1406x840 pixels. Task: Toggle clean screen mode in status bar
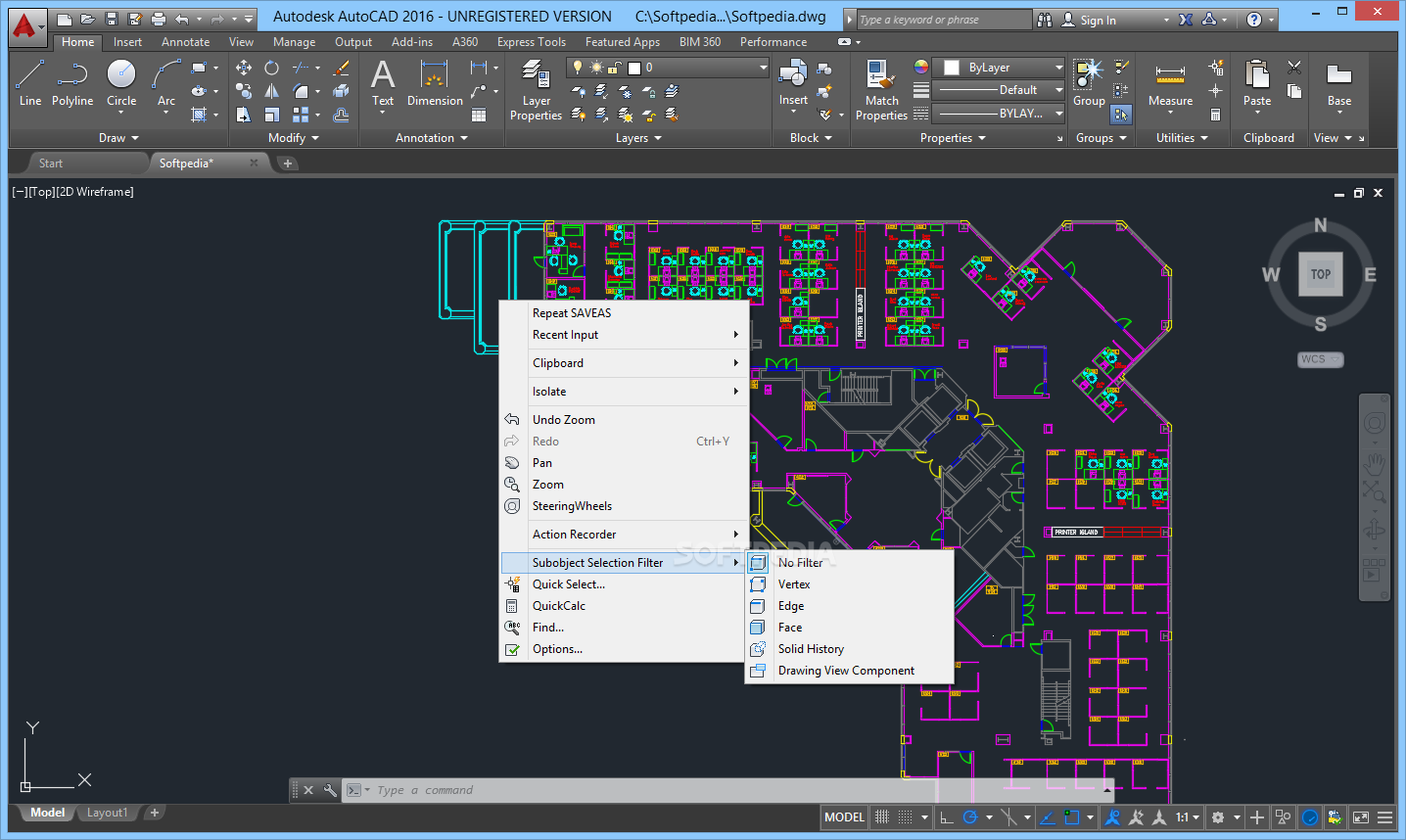pos(1361,817)
